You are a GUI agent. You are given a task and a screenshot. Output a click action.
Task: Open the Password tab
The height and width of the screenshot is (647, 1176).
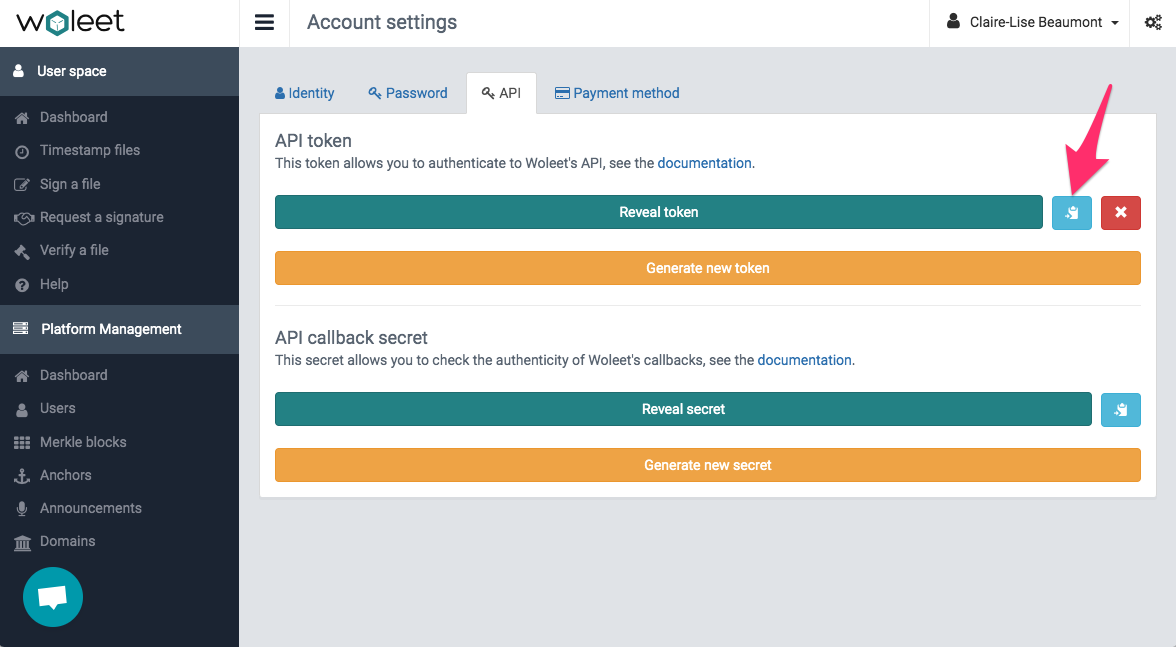pos(408,93)
